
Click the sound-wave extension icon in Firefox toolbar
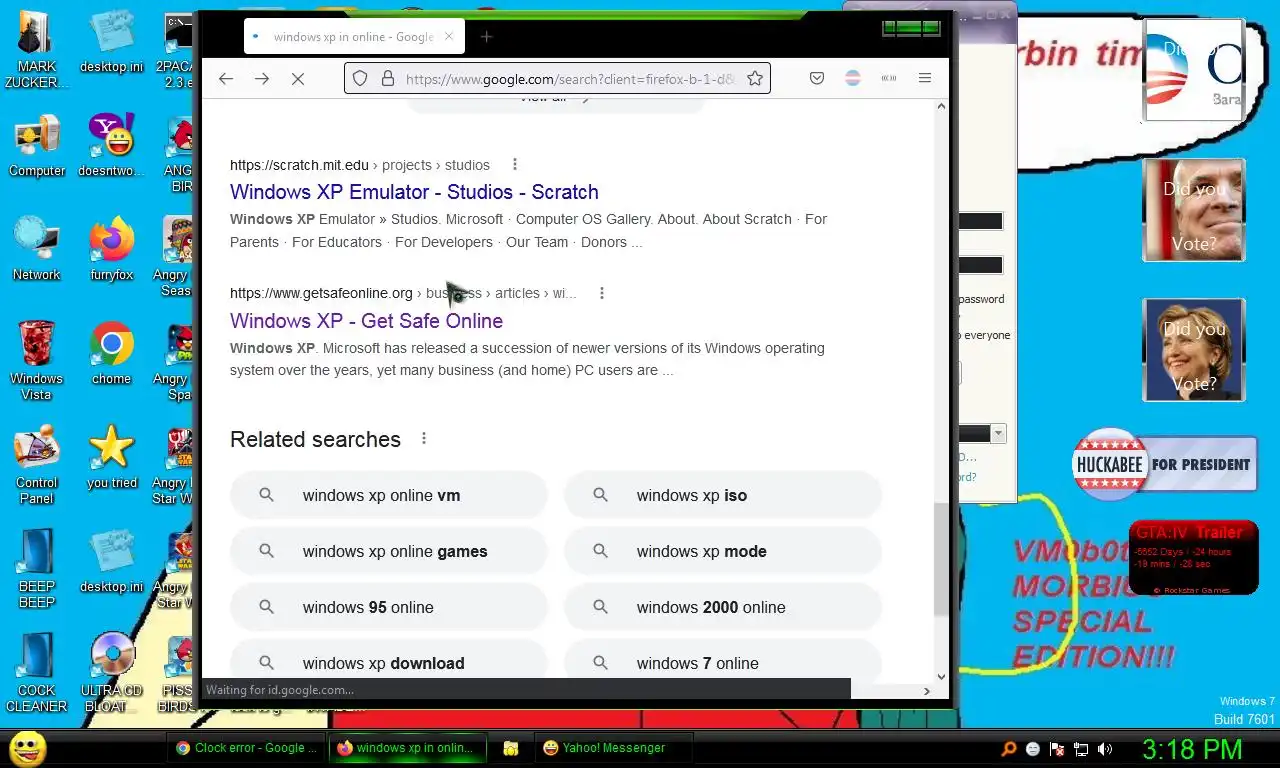tap(888, 78)
